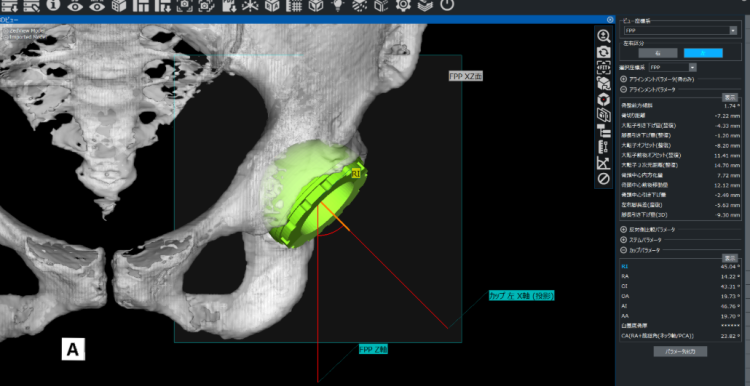Click the yellow RI label on the cup
Screen dimensions: 750x386
tap(355, 174)
